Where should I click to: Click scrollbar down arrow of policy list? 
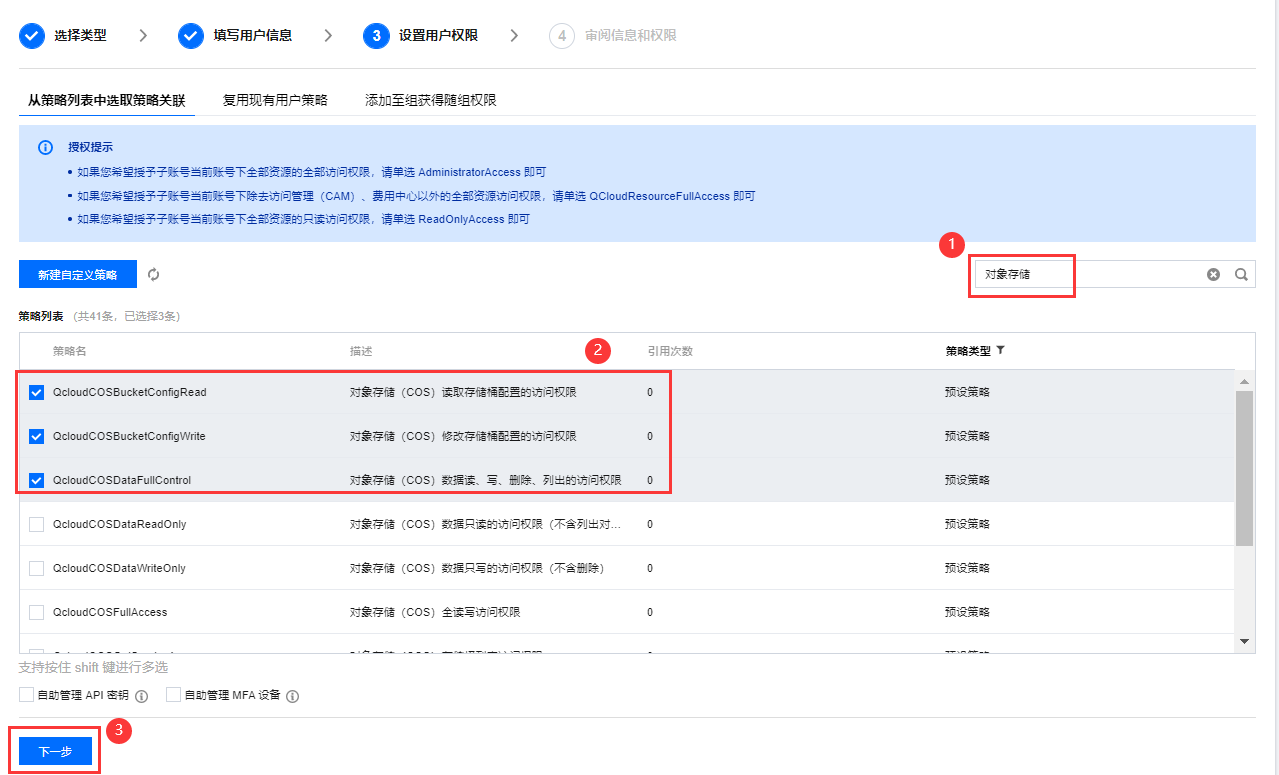click(x=1244, y=641)
